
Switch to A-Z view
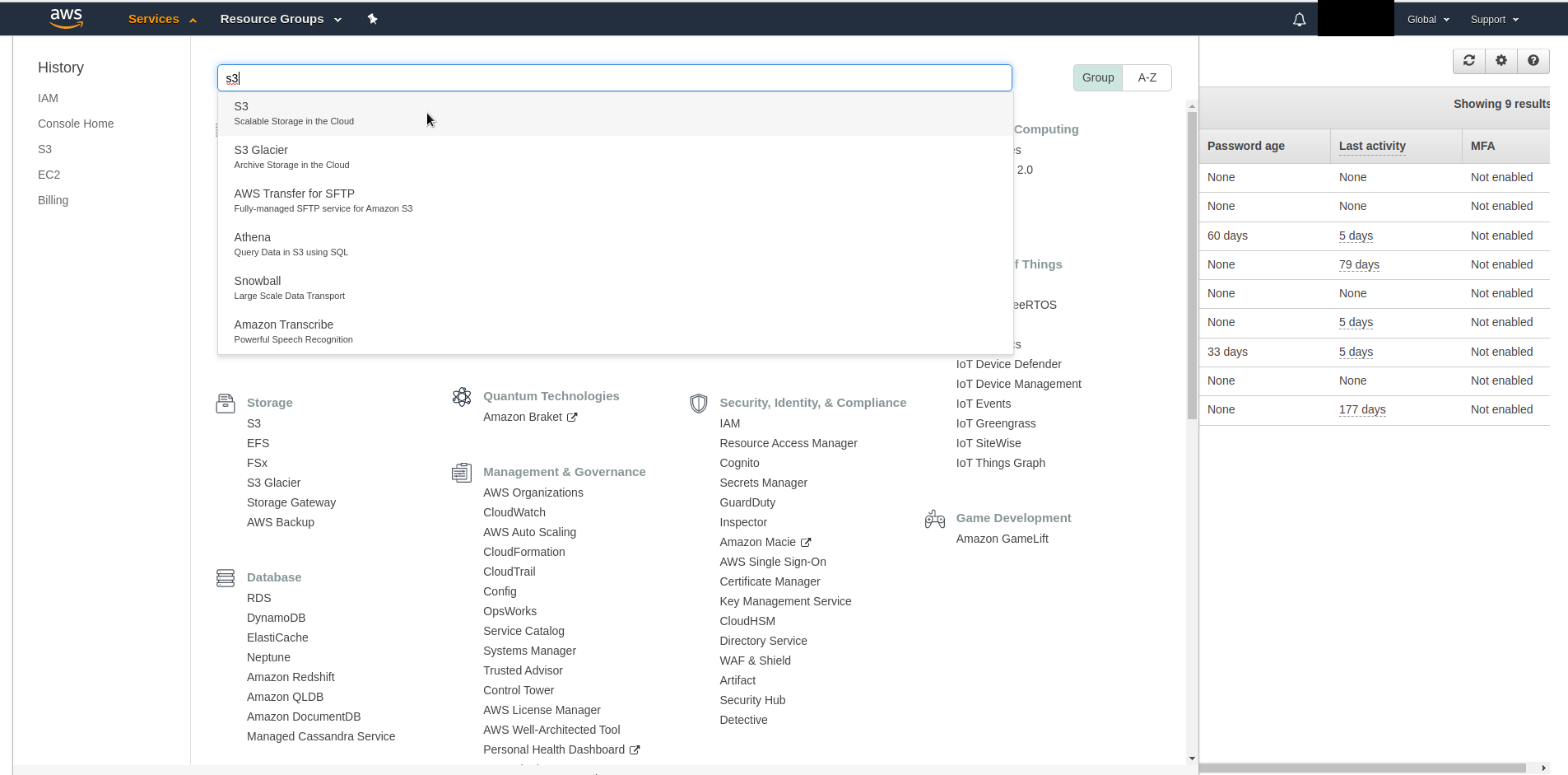click(x=1147, y=77)
